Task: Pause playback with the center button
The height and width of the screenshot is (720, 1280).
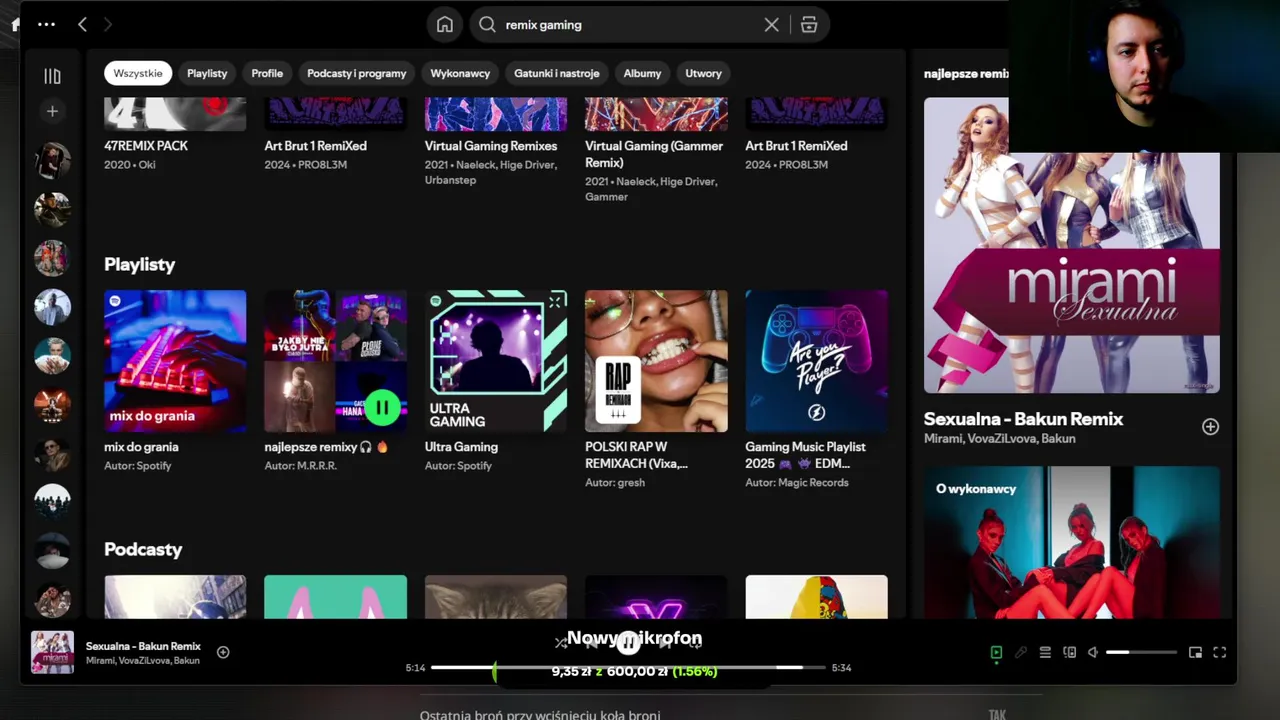Action: [x=628, y=642]
